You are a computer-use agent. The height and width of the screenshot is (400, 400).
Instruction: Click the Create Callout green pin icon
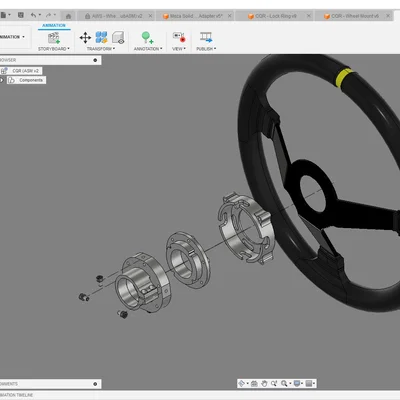pyautogui.click(x=147, y=37)
